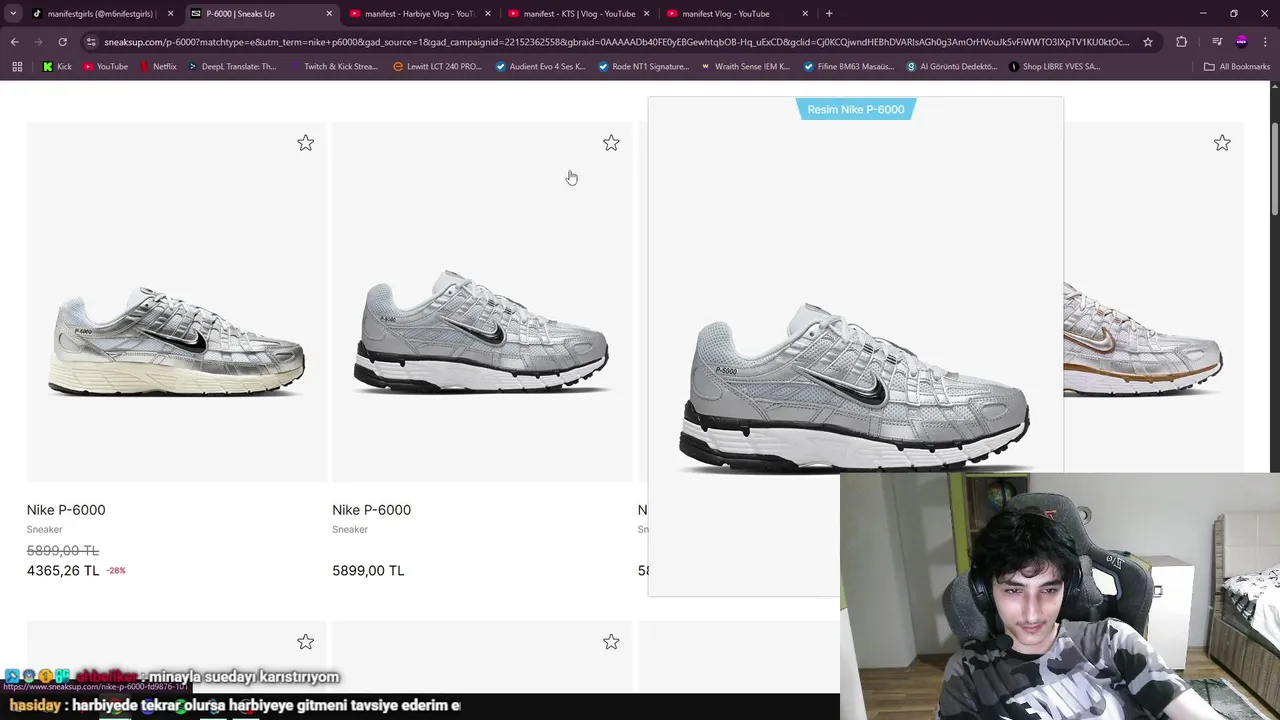Open the Shop LIBRE YVES SA... bookmark
This screenshot has height=720, width=1280.
coord(1054,66)
